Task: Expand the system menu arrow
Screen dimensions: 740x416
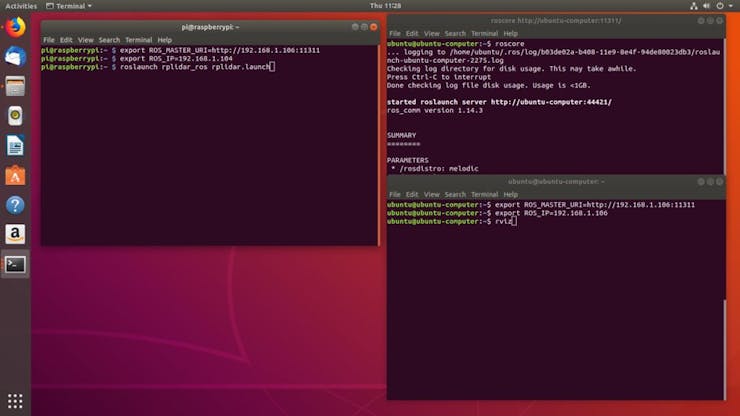Action: coord(731,6)
